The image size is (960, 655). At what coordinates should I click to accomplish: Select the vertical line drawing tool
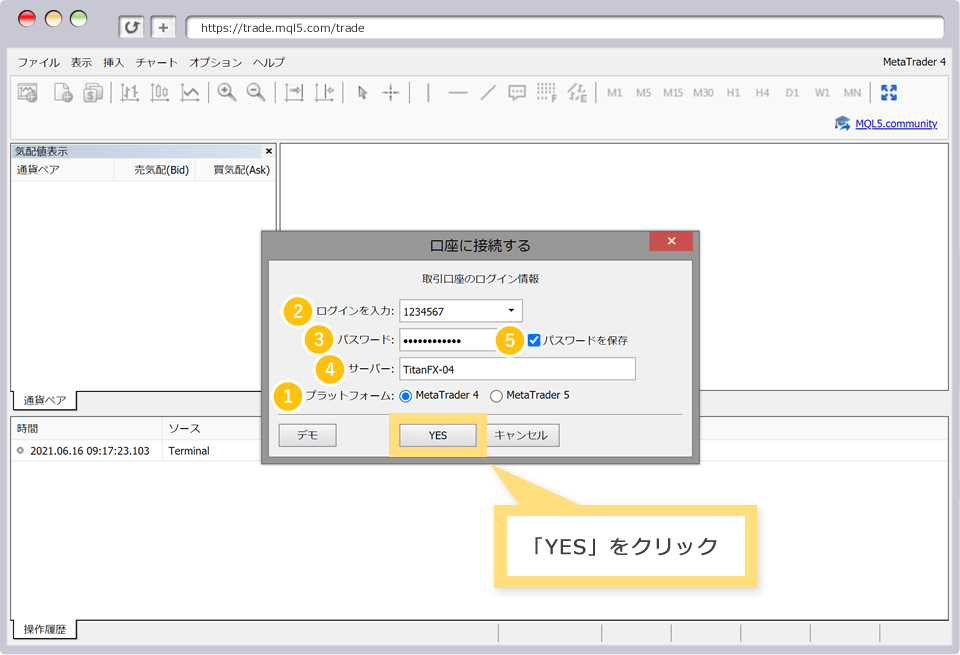tap(428, 93)
